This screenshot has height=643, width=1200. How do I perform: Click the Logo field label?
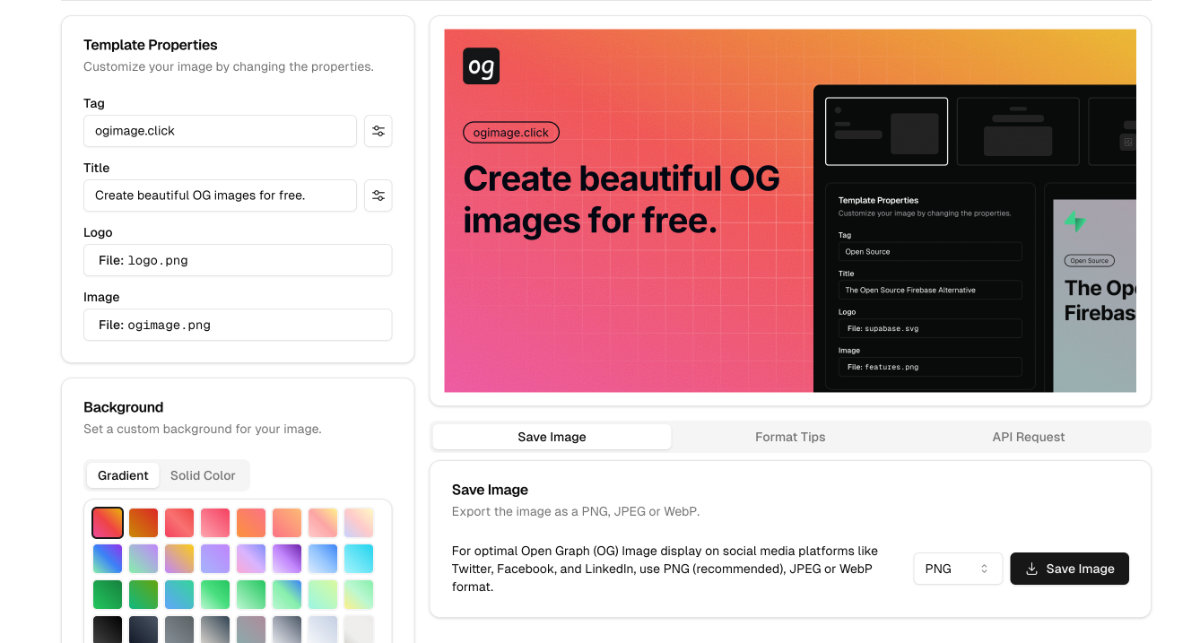98,232
